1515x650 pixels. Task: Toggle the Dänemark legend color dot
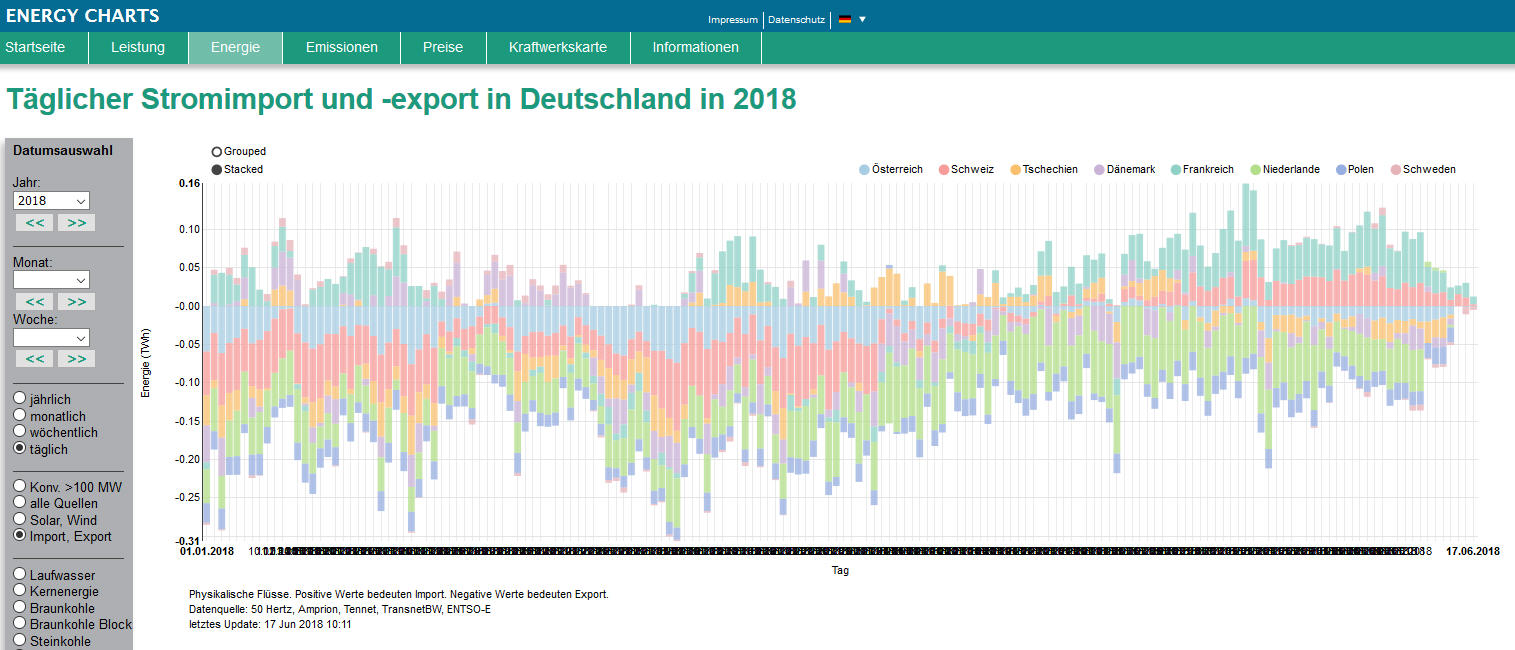point(1099,170)
